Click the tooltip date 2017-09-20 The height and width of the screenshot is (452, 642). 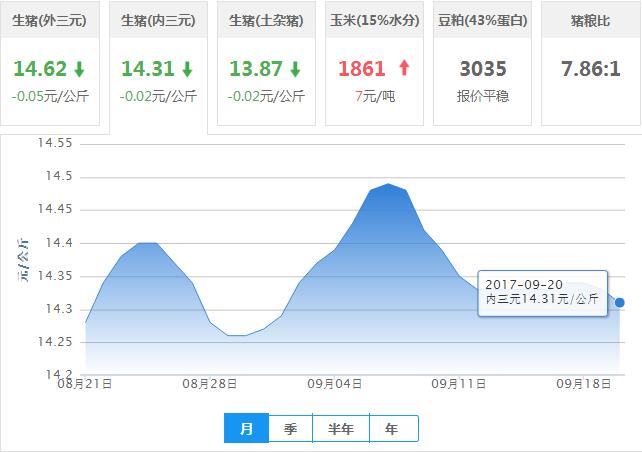524,285
